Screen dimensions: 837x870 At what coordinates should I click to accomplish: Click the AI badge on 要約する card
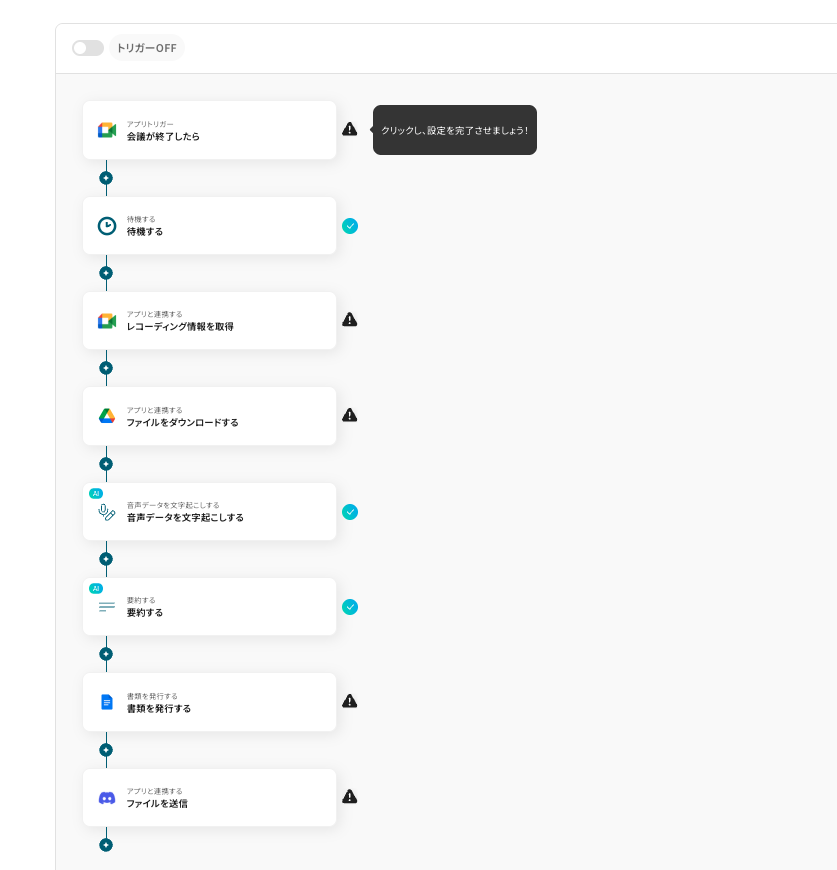coord(96,589)
